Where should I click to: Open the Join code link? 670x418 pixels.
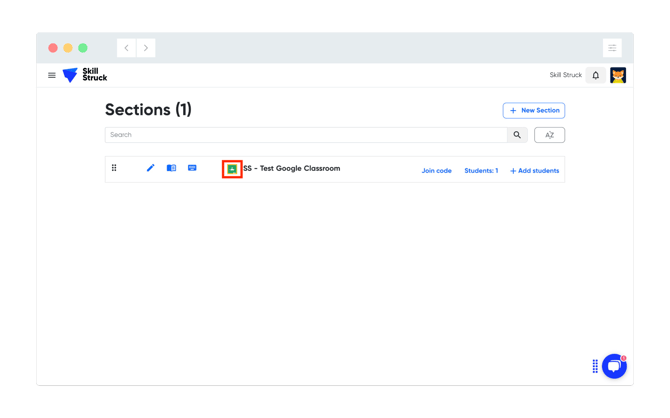click(436, 171)
